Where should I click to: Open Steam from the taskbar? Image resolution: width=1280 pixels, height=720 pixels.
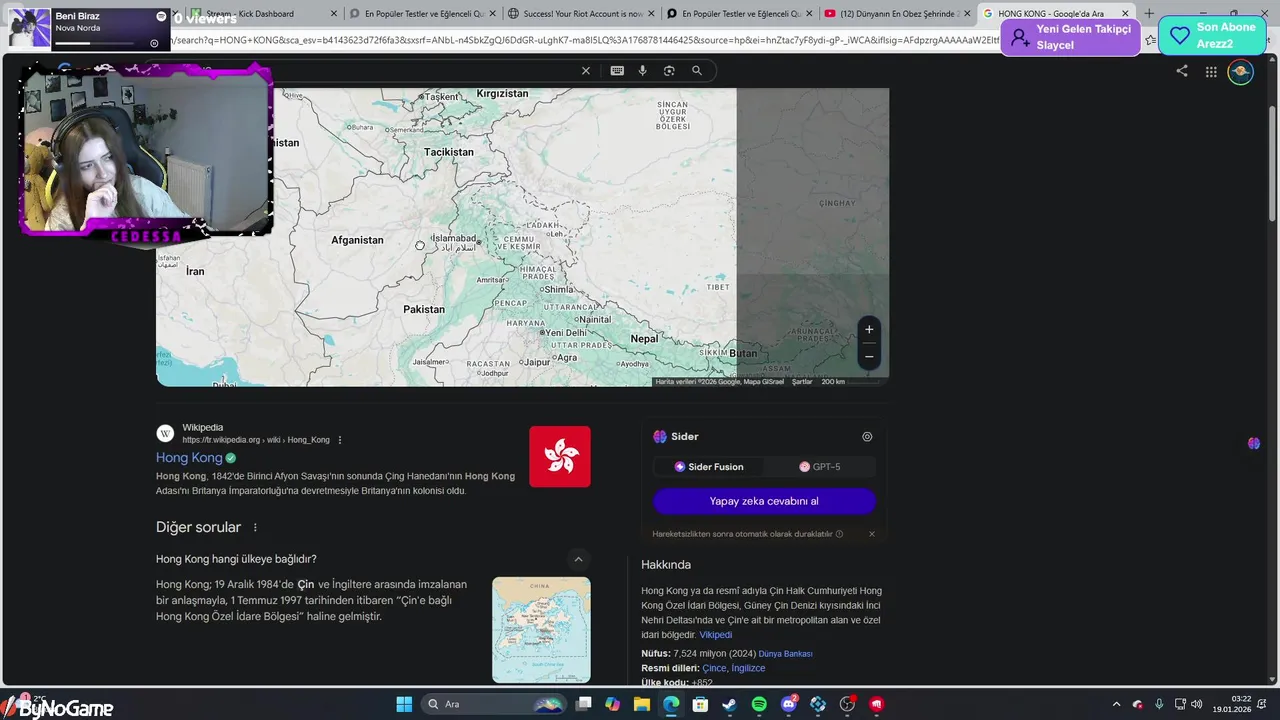730,704
